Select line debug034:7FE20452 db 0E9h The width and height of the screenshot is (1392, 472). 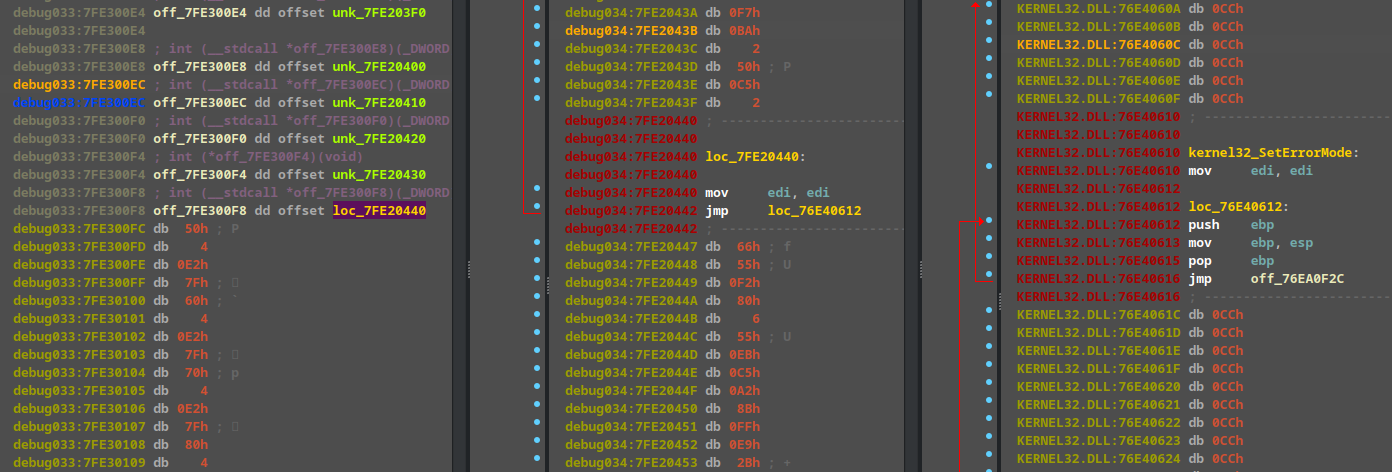(663, 445)
